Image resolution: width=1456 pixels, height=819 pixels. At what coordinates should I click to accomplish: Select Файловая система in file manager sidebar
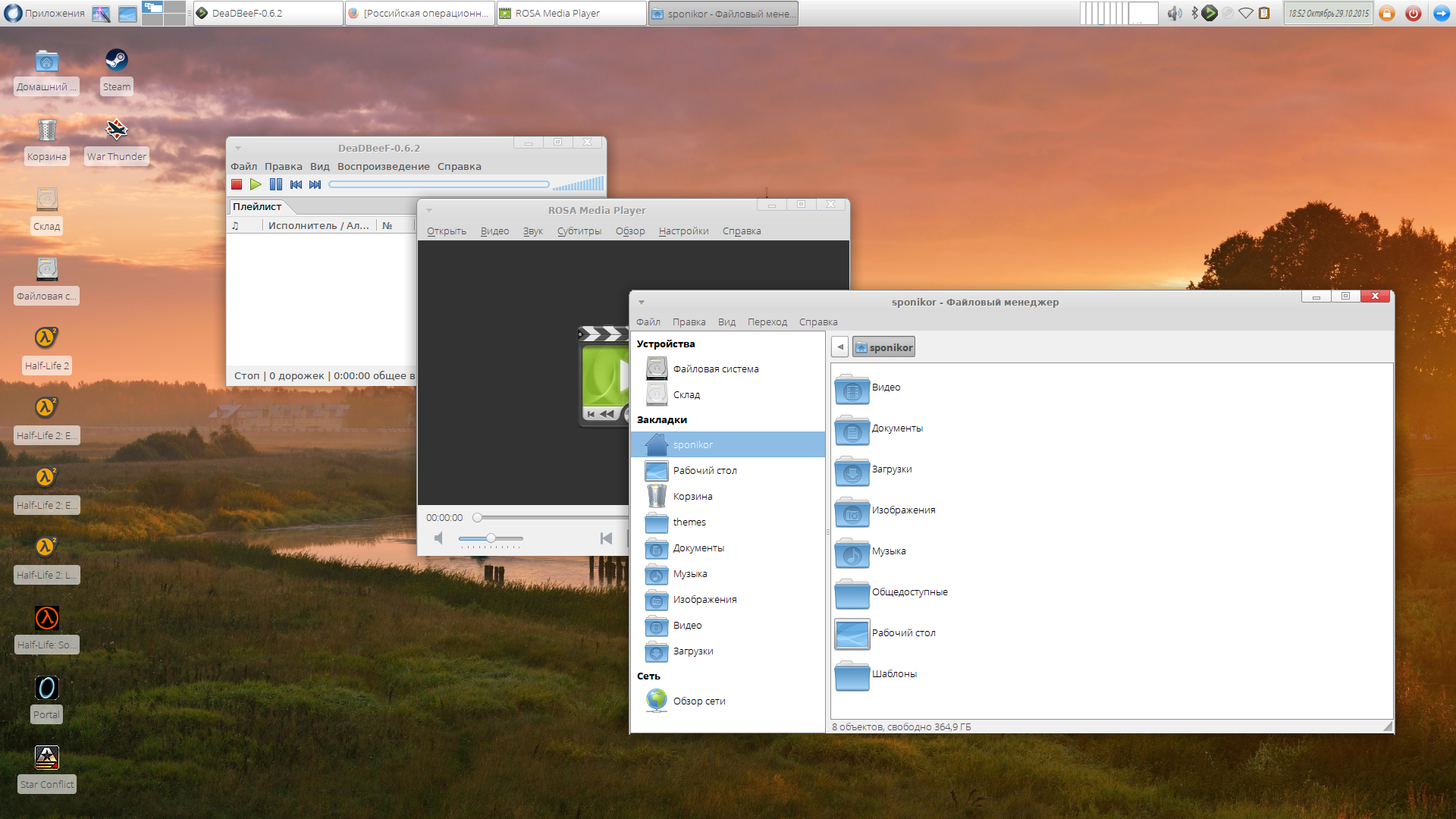click(x=715, y=369)
